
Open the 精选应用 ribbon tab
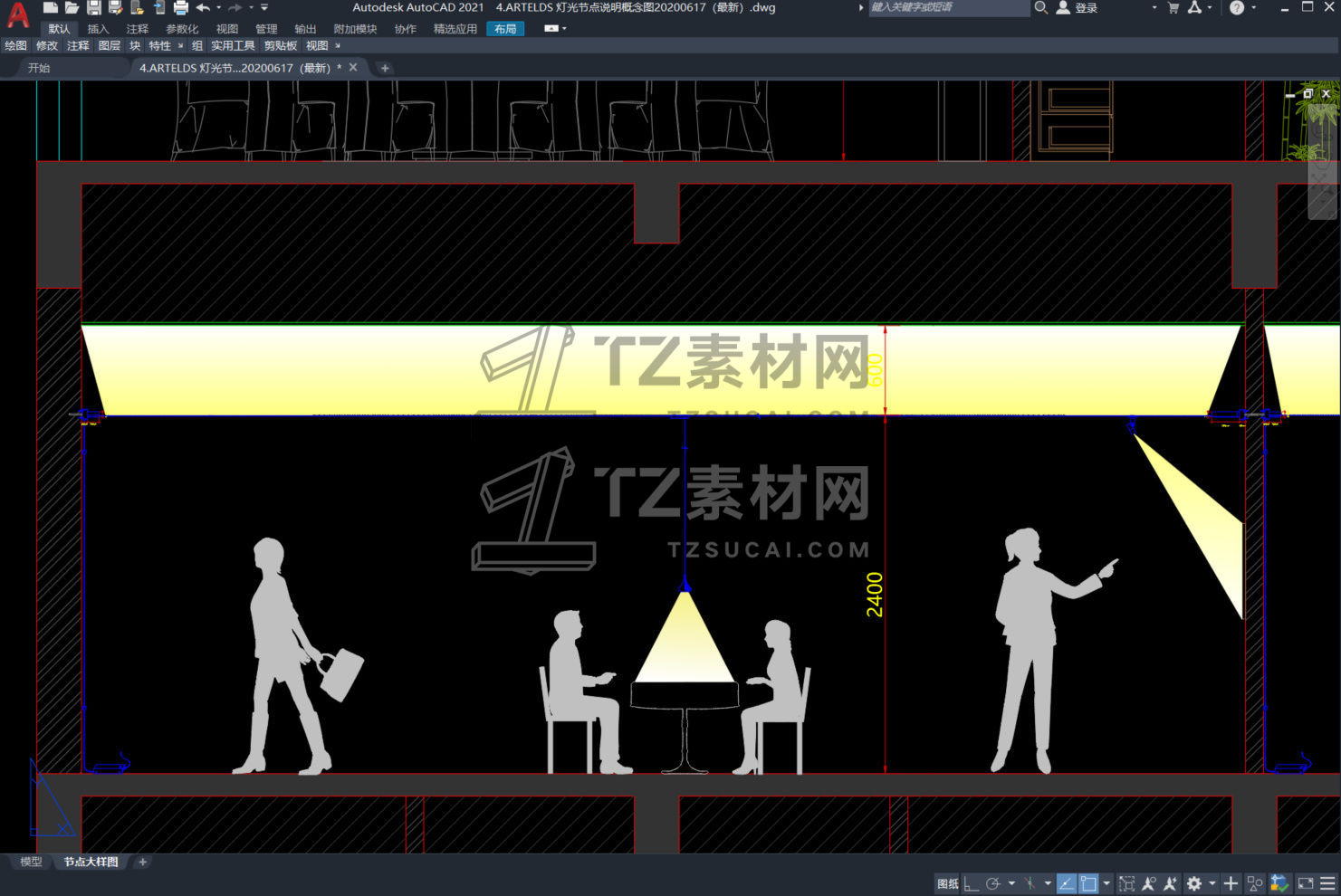455,29
